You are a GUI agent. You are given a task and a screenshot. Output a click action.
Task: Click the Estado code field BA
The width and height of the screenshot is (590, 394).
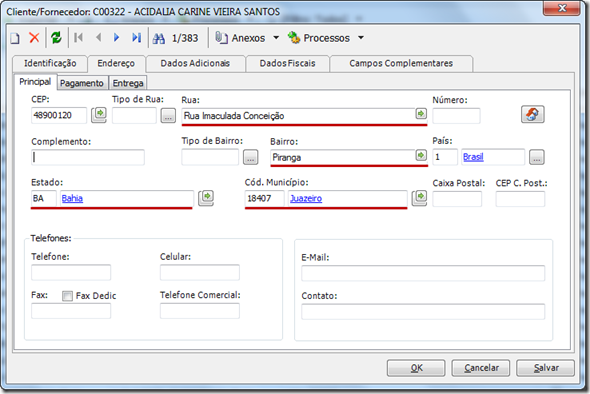pos(44,198)
